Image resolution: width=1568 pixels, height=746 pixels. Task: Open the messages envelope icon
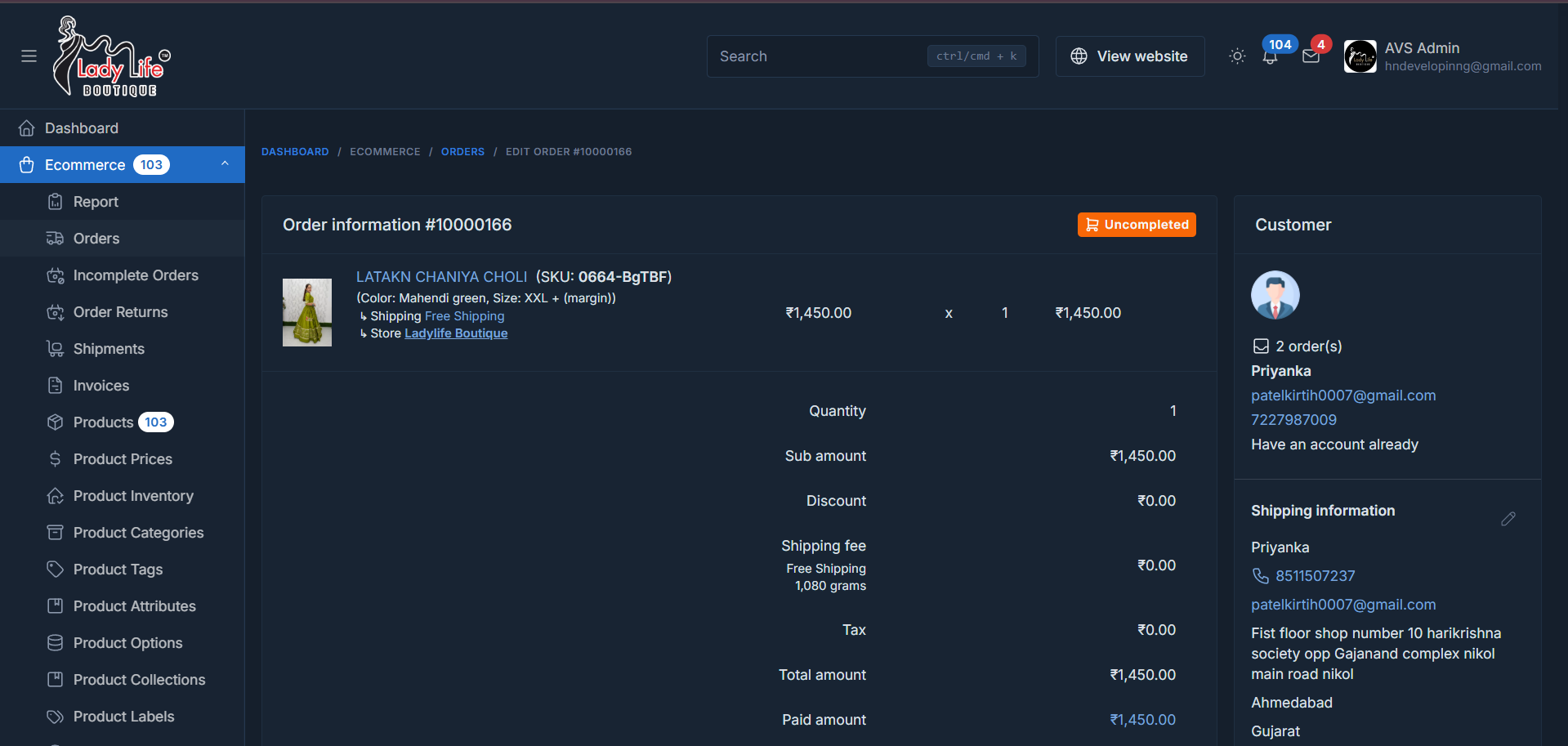pyautogui.click(x=1311, y=56)
